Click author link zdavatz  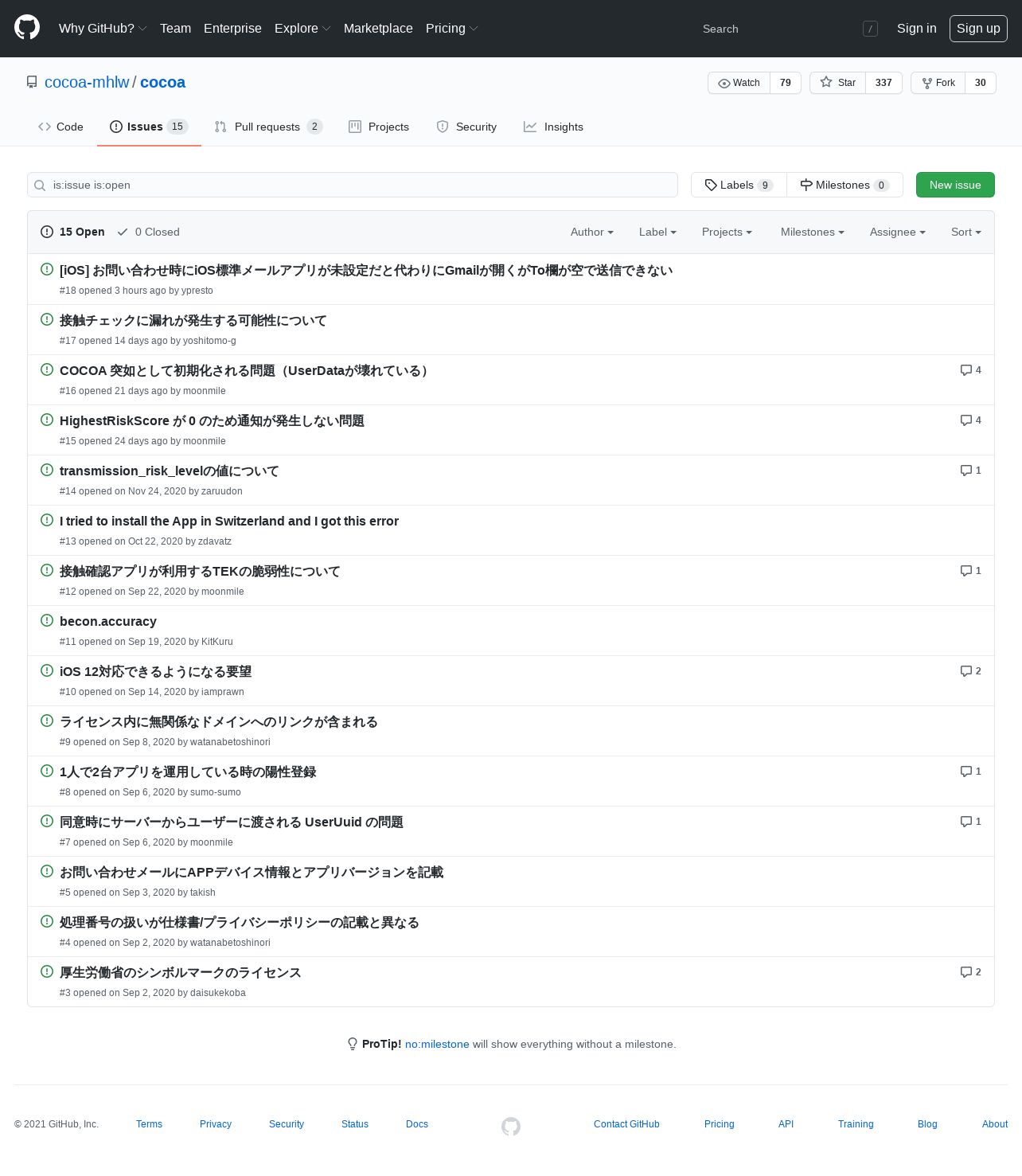coord(215,541)
